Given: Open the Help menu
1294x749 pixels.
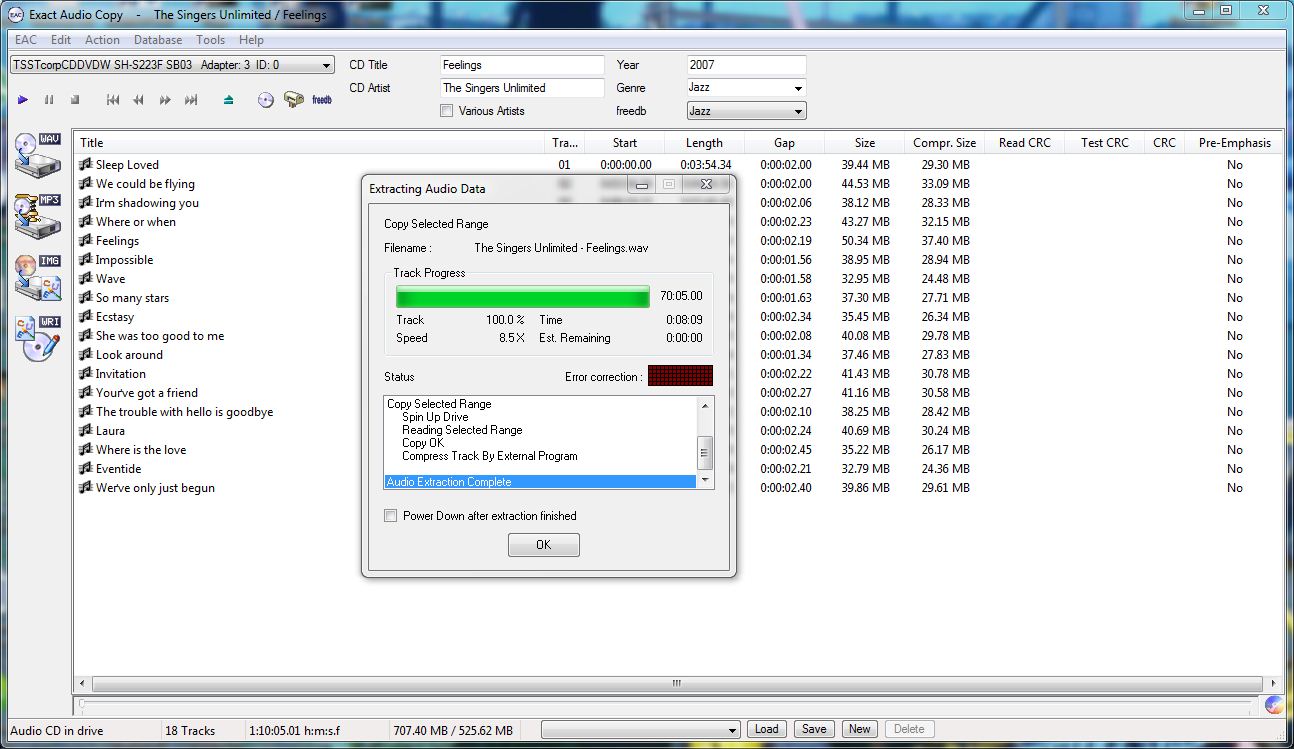Looking at the screenshot, I should pos(251,40).
